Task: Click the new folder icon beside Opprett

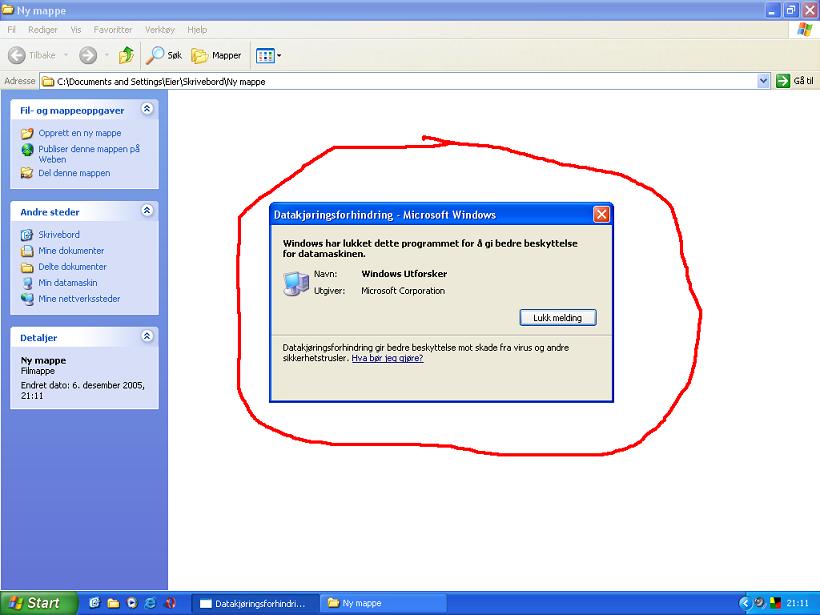Action: coord(27,133)
